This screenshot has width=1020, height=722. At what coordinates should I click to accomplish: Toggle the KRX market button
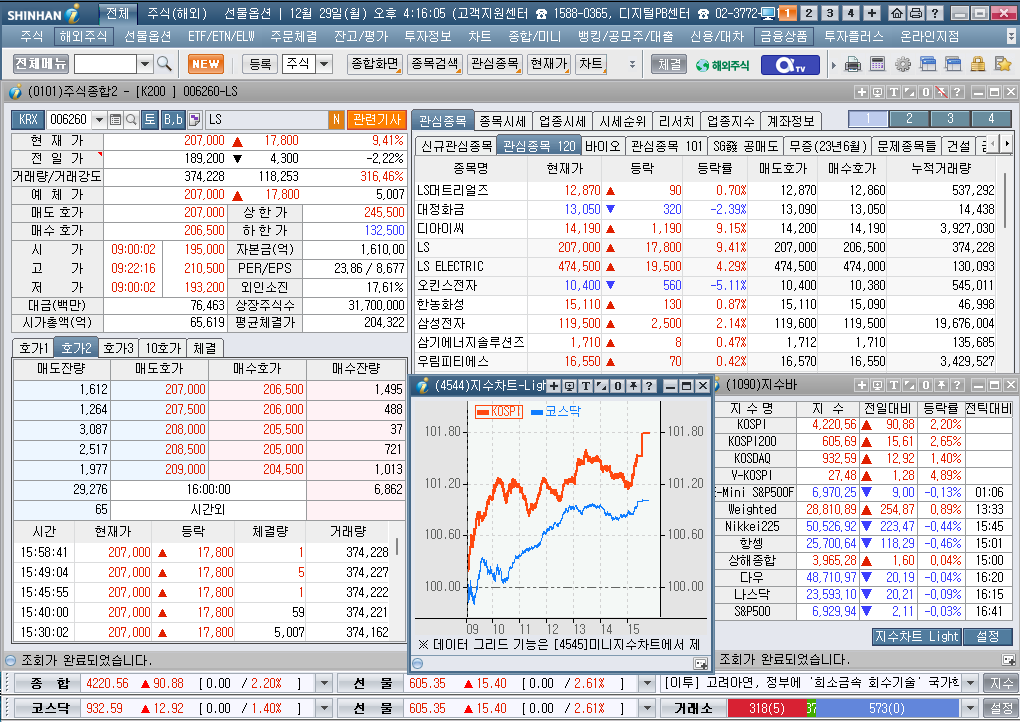[28, 120]
